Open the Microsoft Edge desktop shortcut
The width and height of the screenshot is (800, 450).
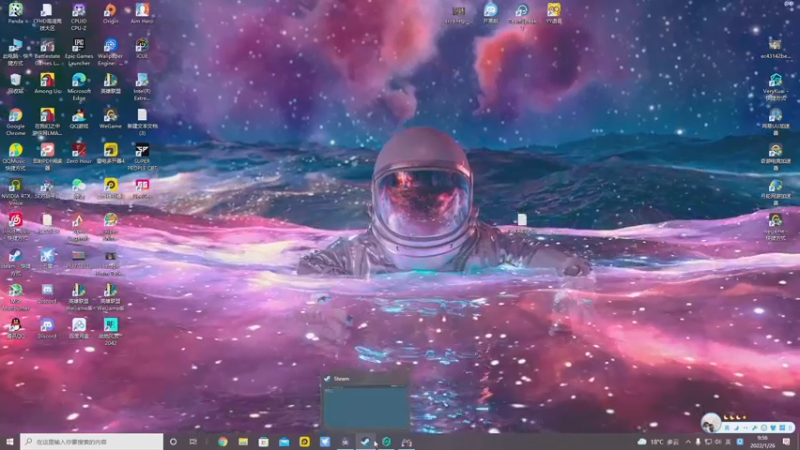pos(79,87)
